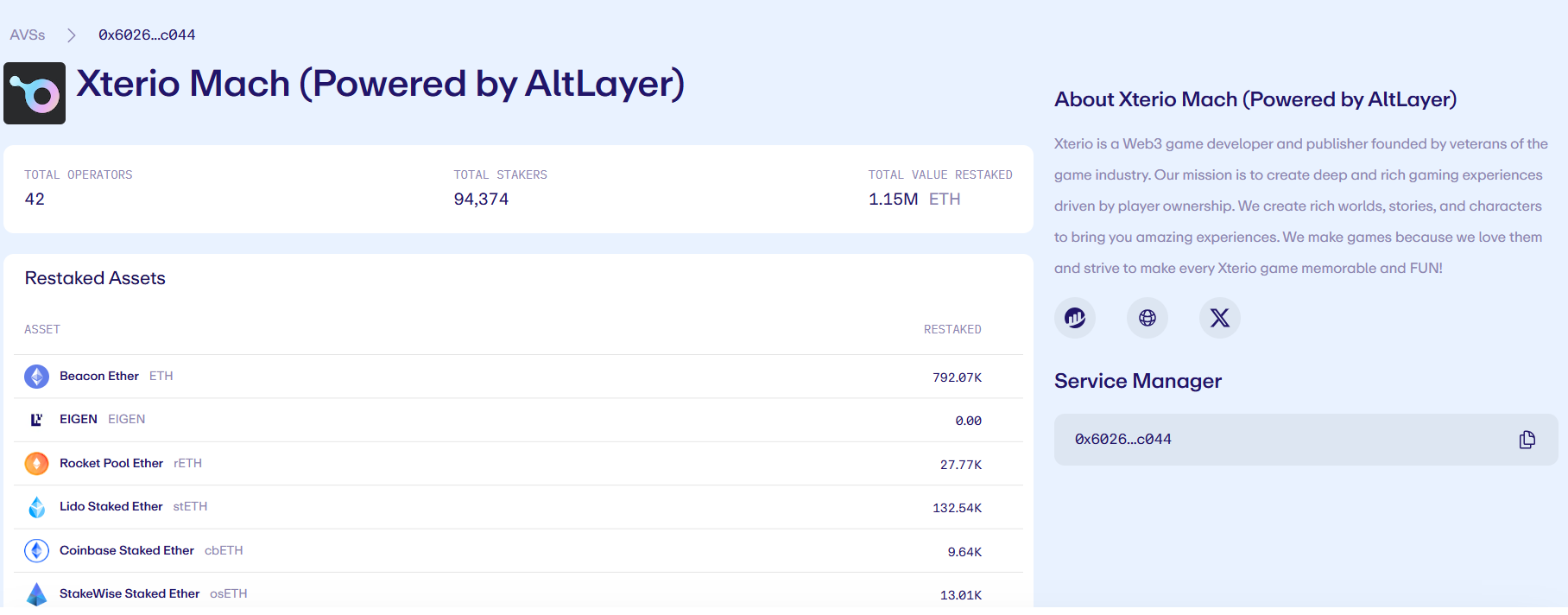Screen dimensions: 1568x615
Task: Click the 0x6026...c044 breadcrumb item
Action: click(147, 35)
